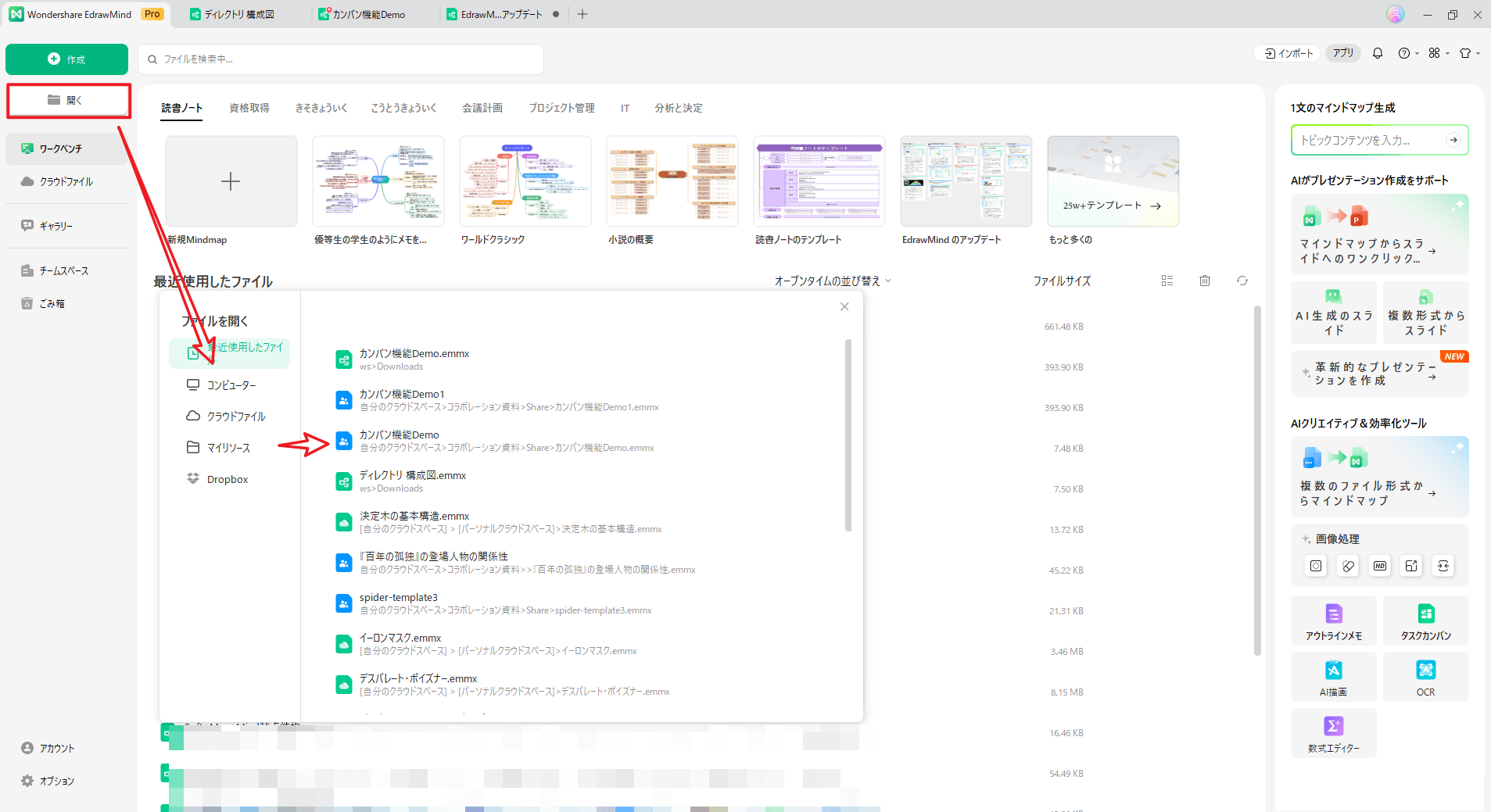Click the refresh icon above file list
Viewport: 1491px width, 812px height.
(x=1242, y=281)
